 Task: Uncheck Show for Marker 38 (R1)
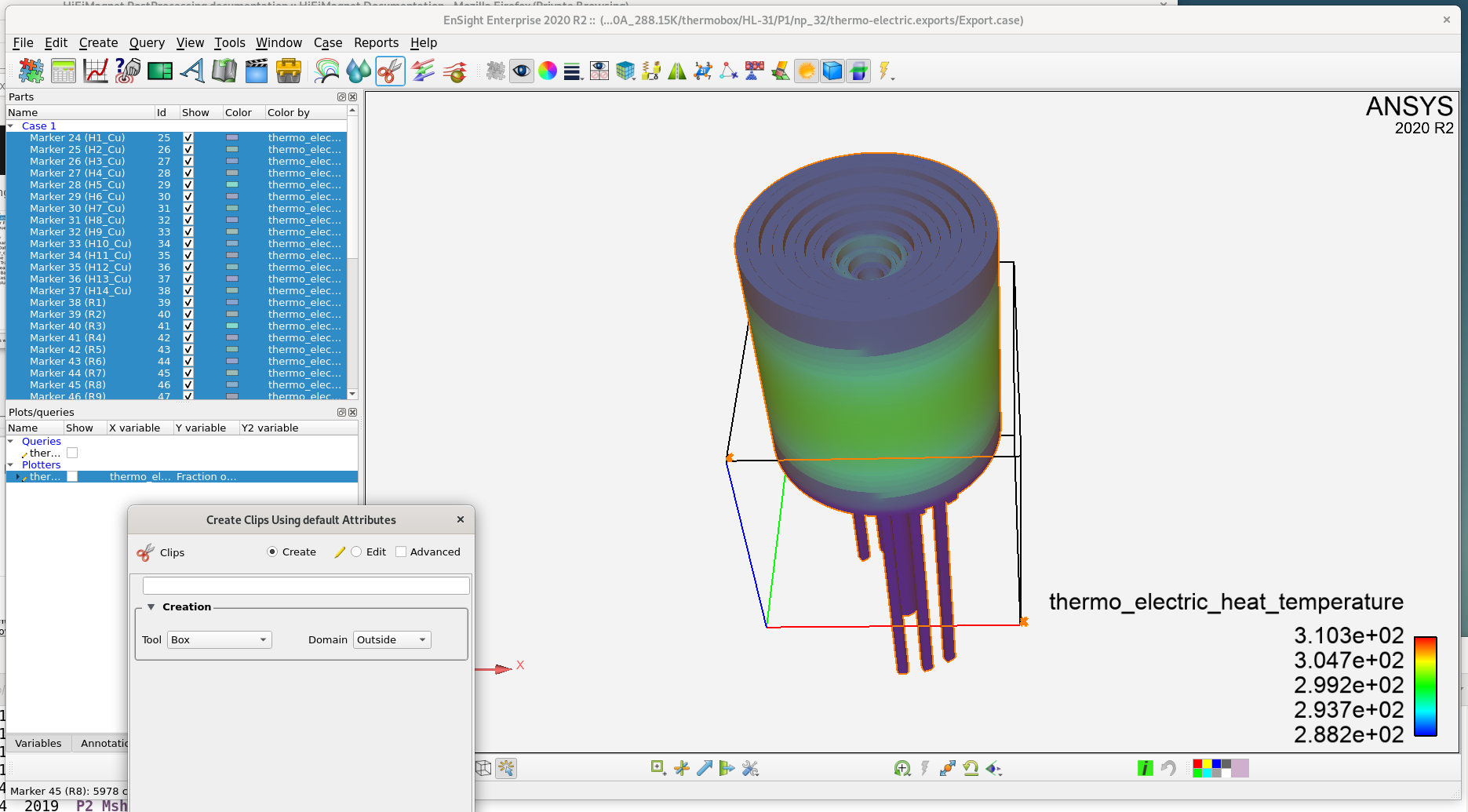click(188, 302)
